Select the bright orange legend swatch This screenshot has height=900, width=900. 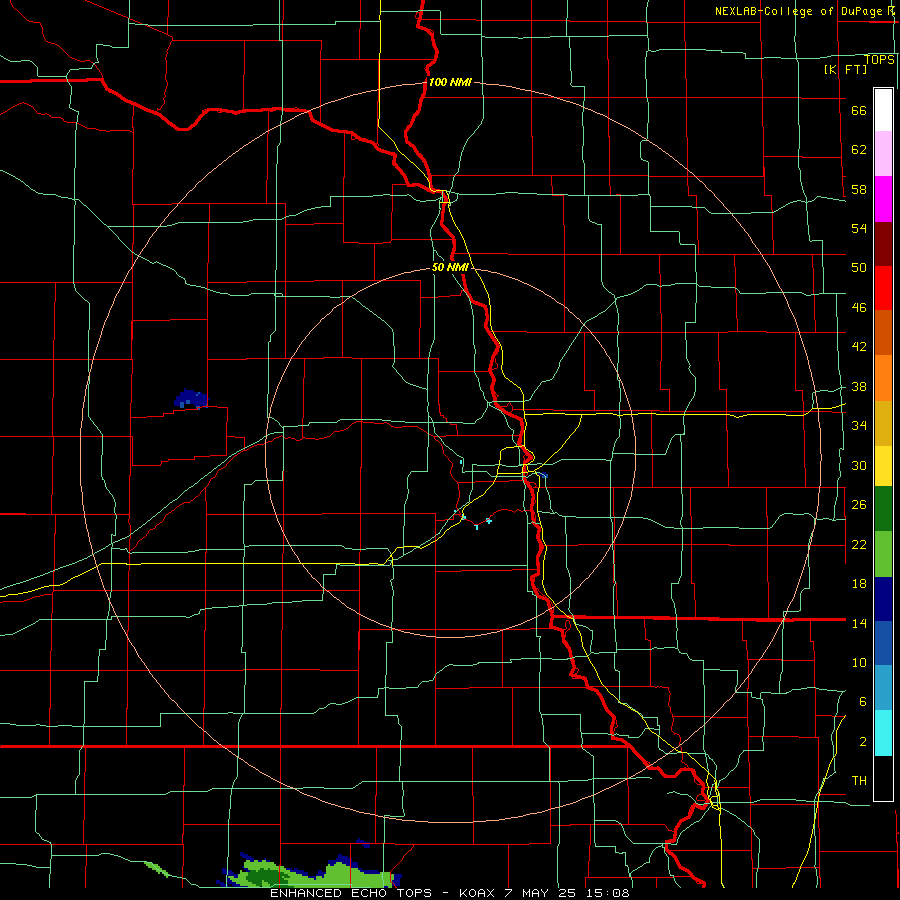coord(883,378)
